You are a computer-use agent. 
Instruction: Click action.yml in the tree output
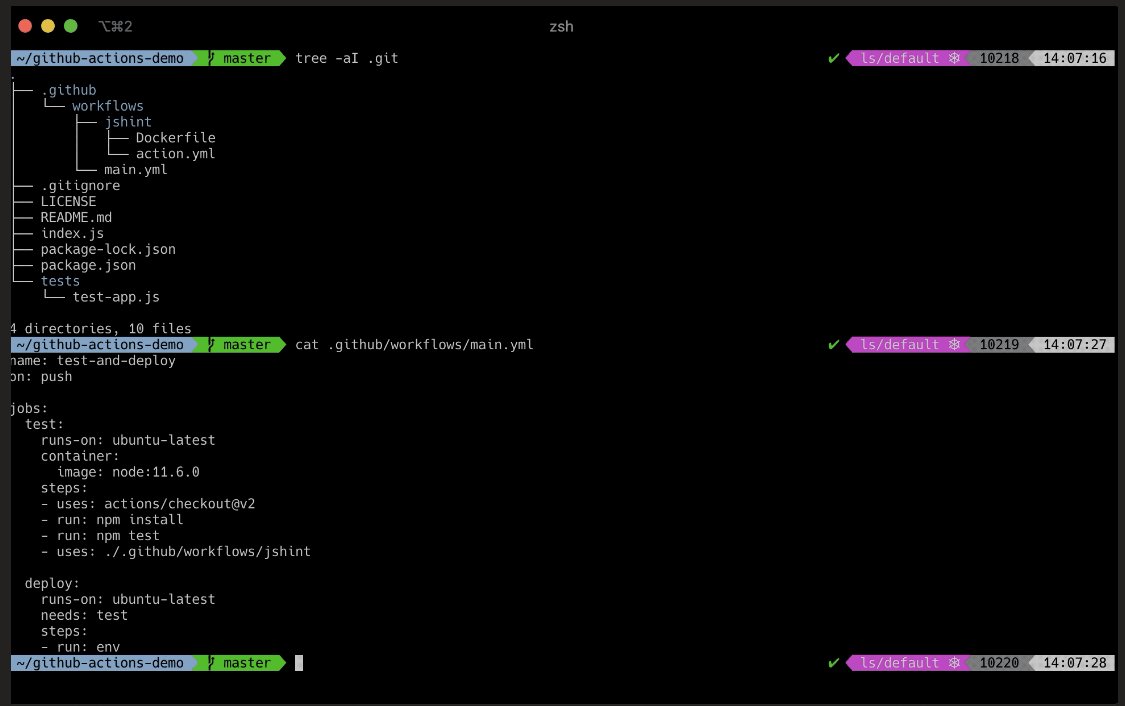point(175,154)
